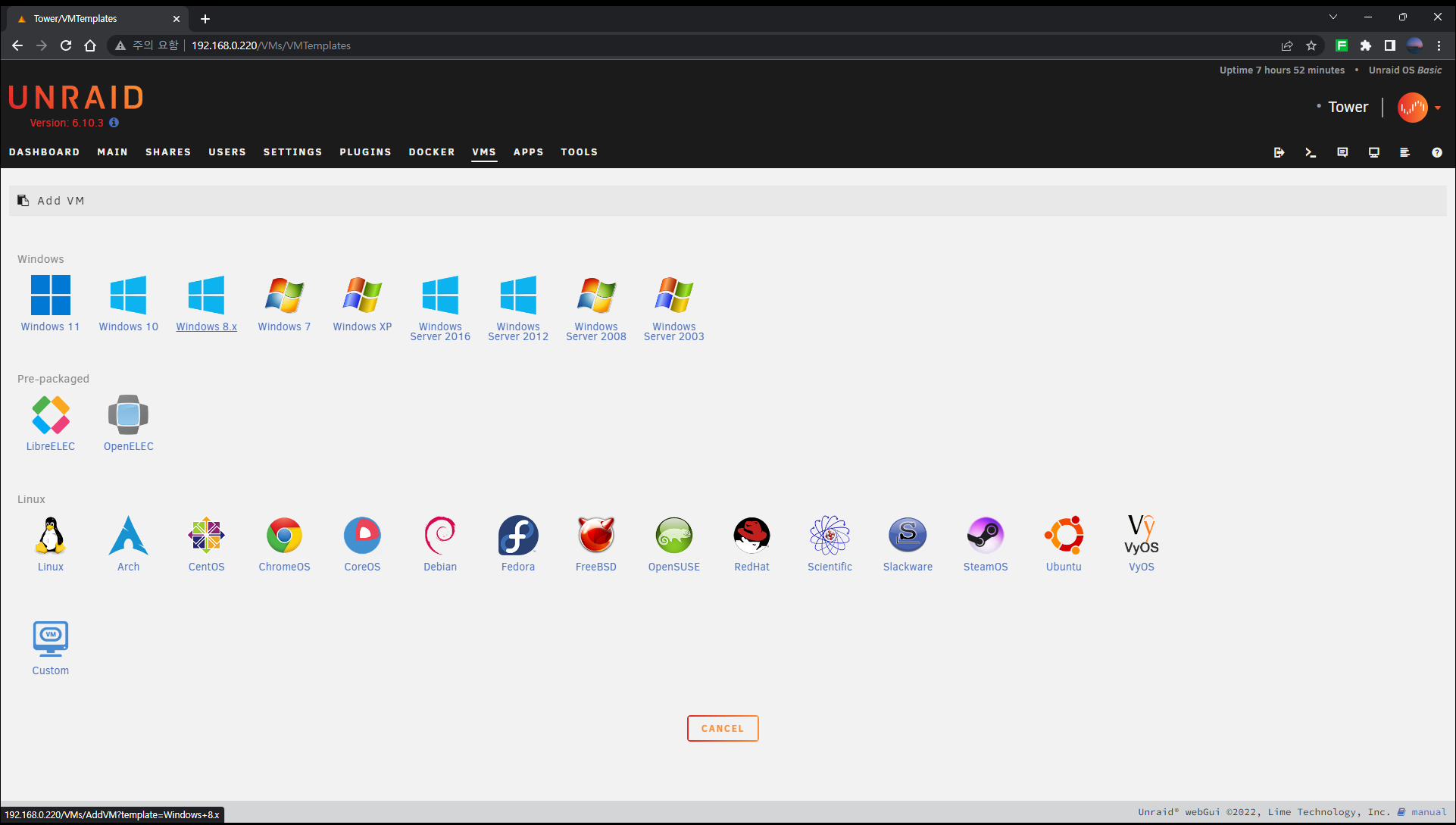Image resolution: width=1456 pixels, height=825 pixels.
Task: Open the help question mark icon
Action: pos(1436,152)
